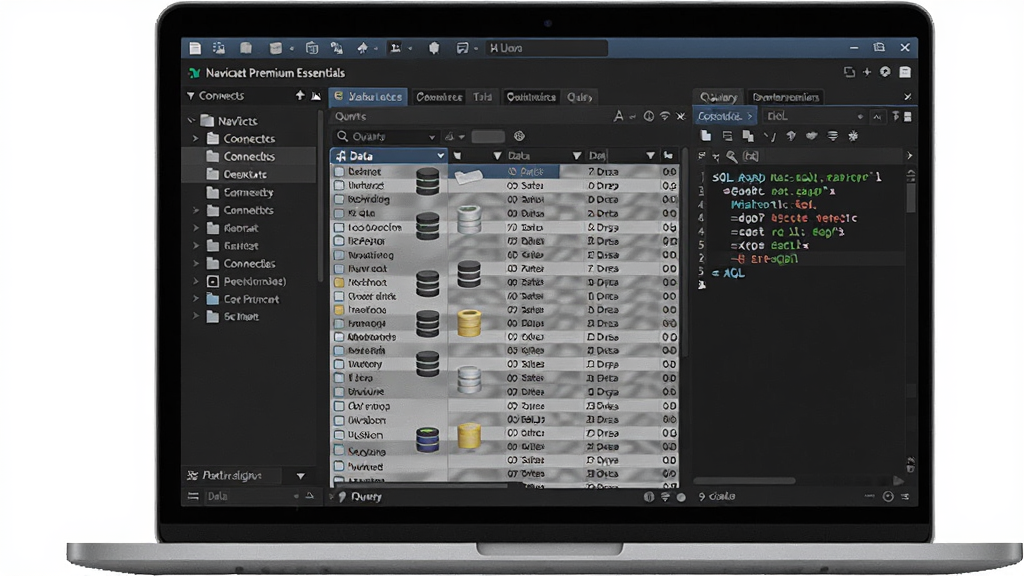The width and height of the screenshot is (1024, 576).
Task: Click the new file icon in query editor toolbar
Action: [x=705, y=136]
